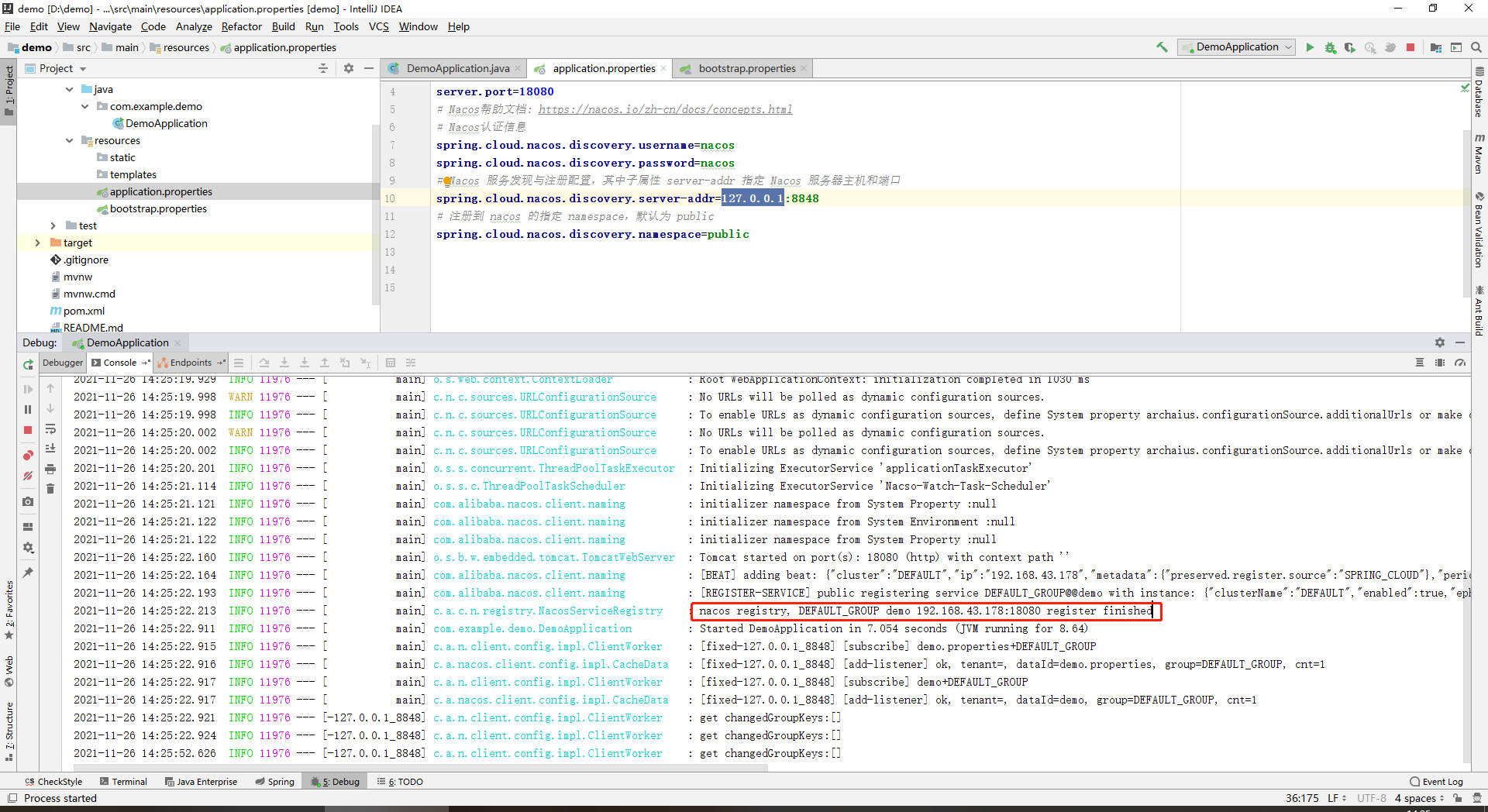Open Navigate menu
1488x812 pixels.
[x=110, y=26]
